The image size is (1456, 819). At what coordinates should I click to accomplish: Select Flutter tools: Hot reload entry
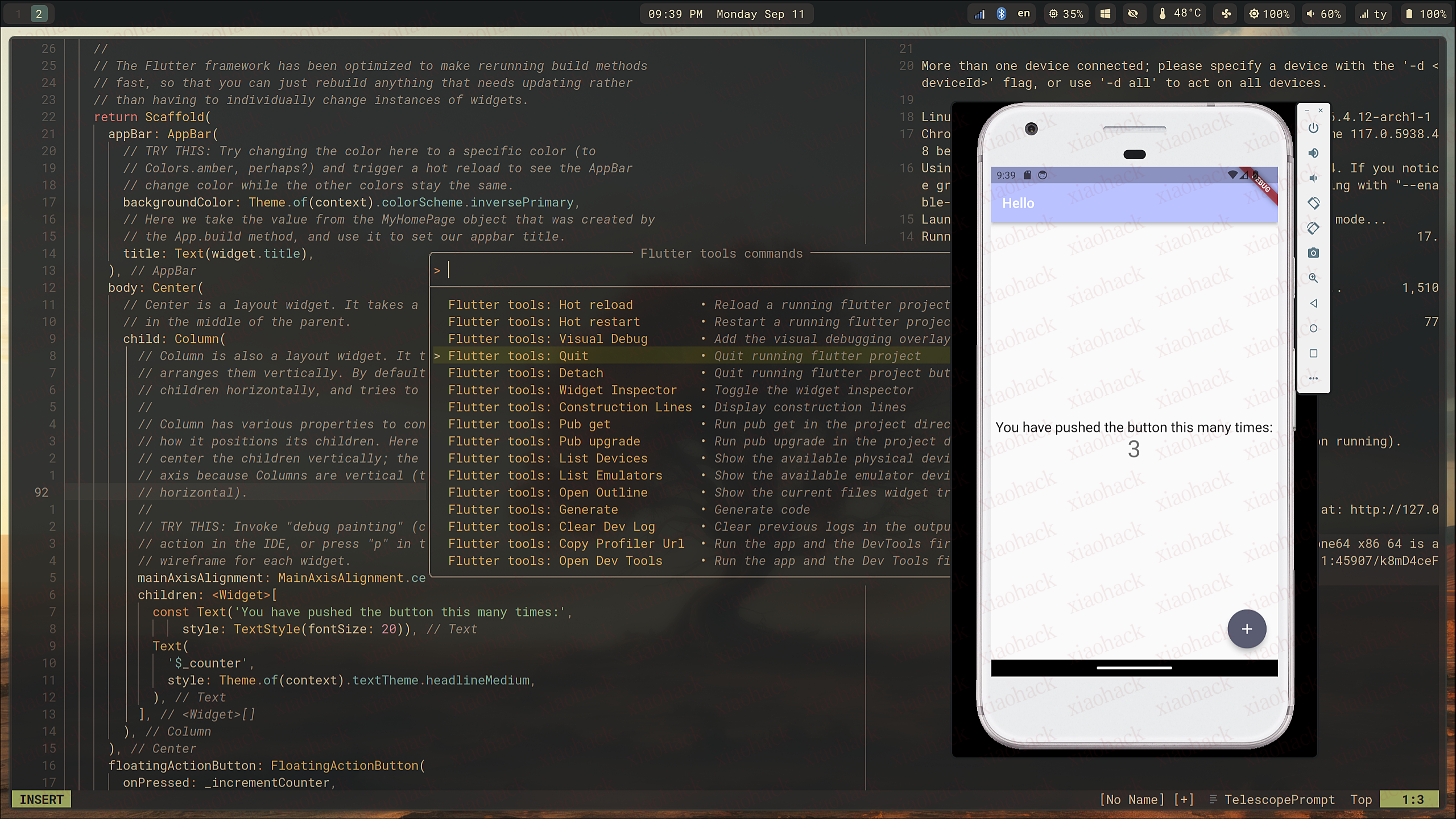coord(540,305)
